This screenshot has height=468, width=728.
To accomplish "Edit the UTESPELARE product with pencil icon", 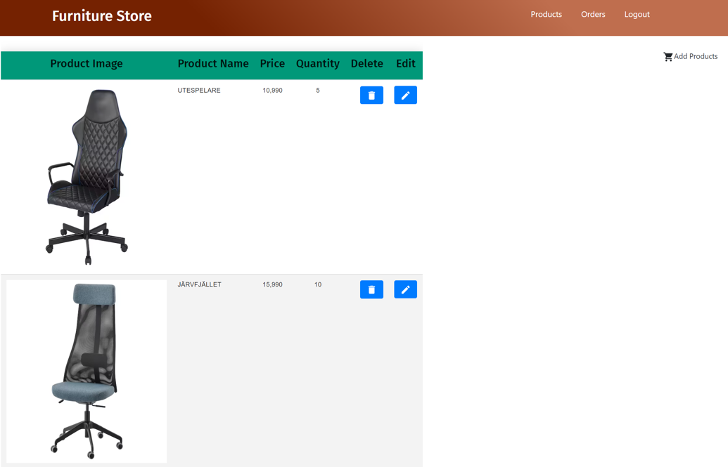I will click(405, 95).
